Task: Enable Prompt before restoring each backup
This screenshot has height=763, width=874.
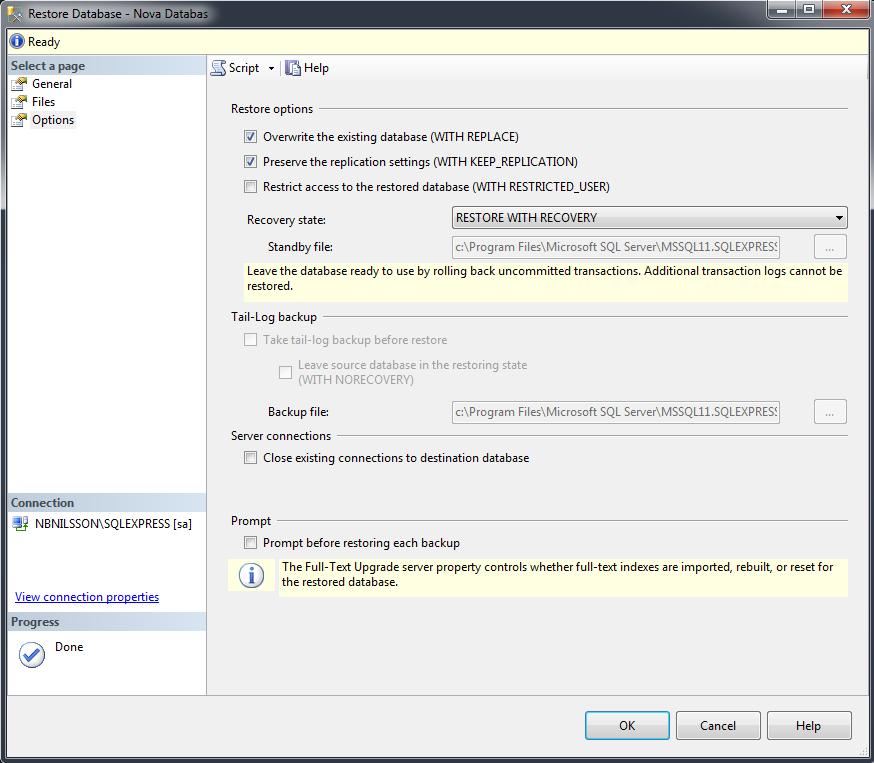Action: click(x=251, y=543)
